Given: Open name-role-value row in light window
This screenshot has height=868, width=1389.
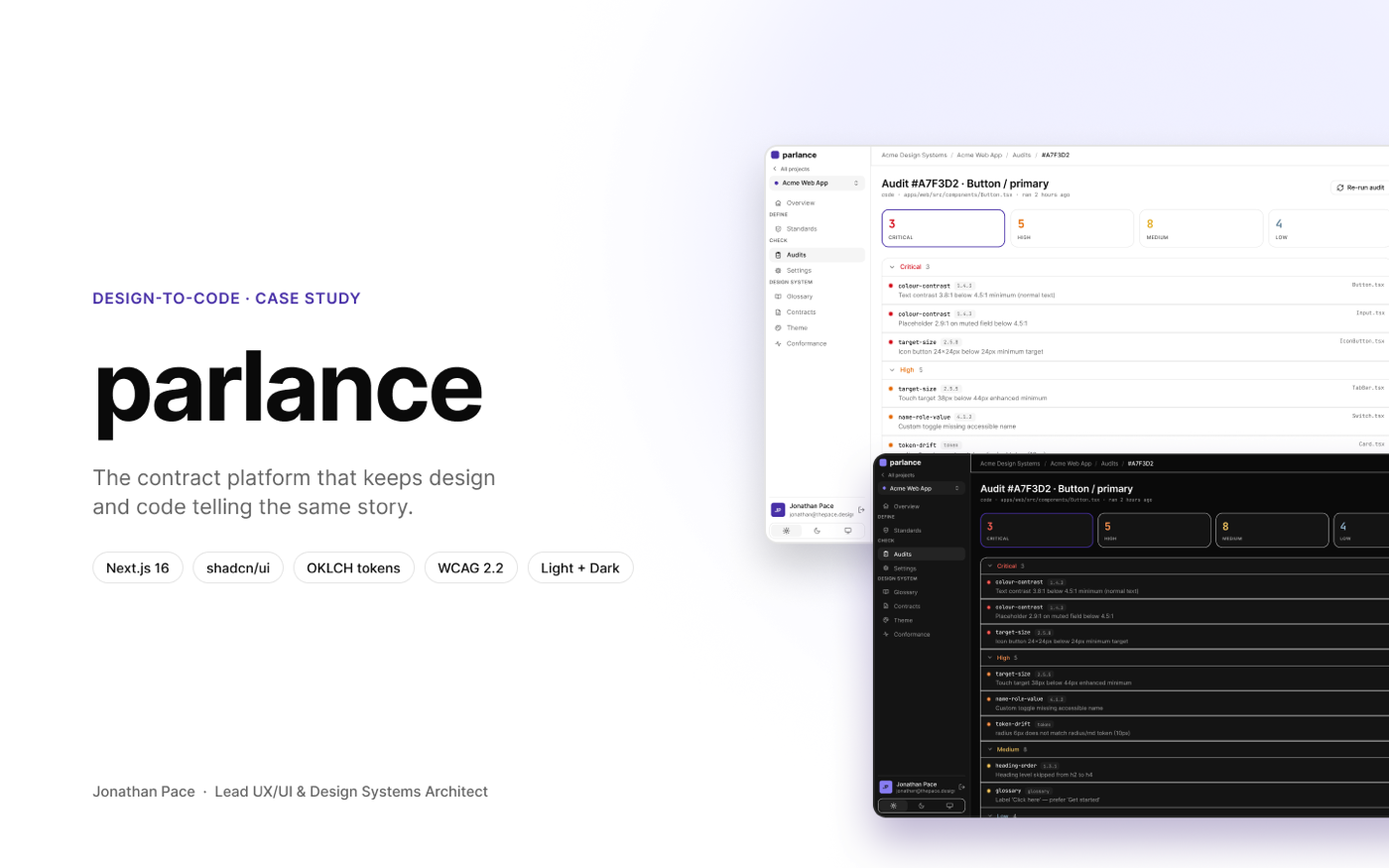Looking at the screenshot, I should [x=1135, y=422].
